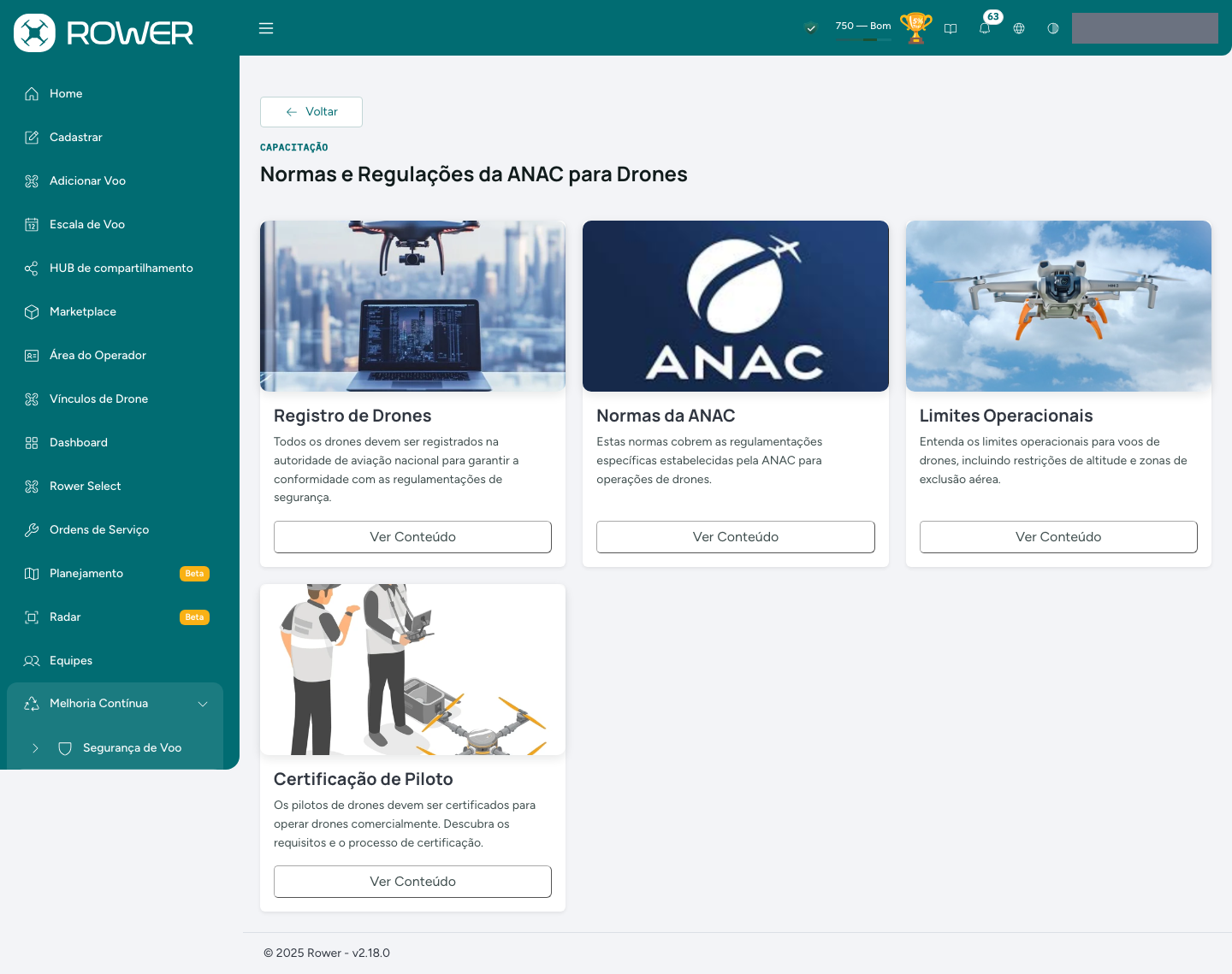Click the Escala de Voo calendar icon

[32, 225]
